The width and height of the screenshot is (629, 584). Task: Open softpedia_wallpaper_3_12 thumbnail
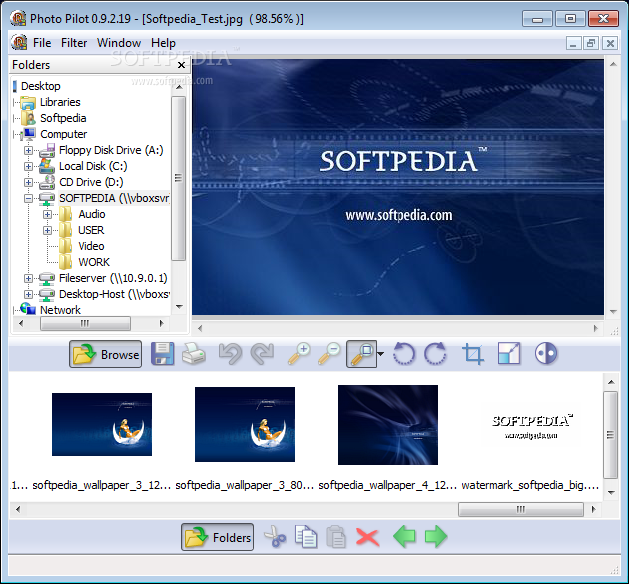pyautogui.click(x=102, y=424)
